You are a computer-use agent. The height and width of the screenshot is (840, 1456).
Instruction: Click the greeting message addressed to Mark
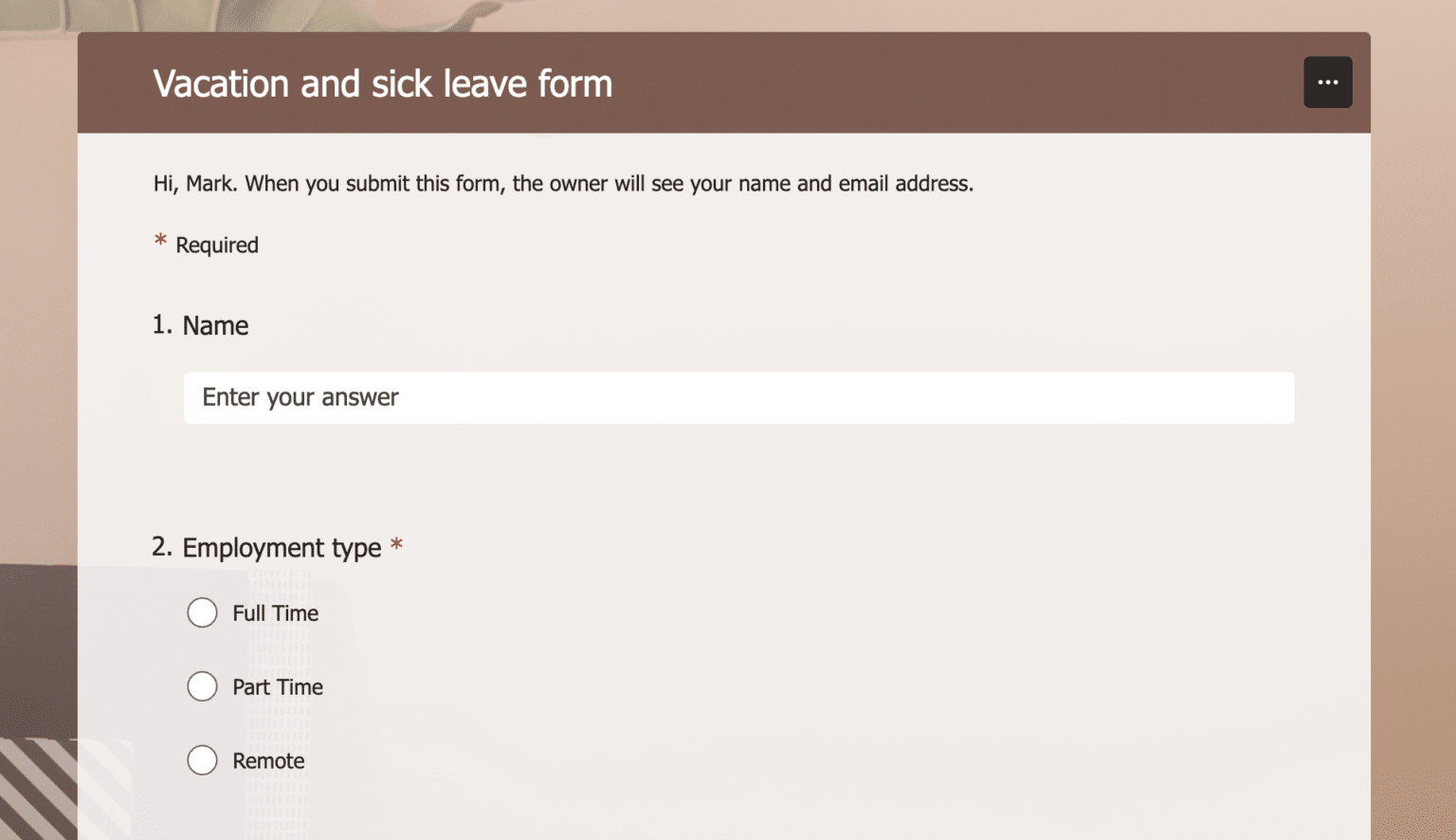pyautogui.click(x=562, y=183)
